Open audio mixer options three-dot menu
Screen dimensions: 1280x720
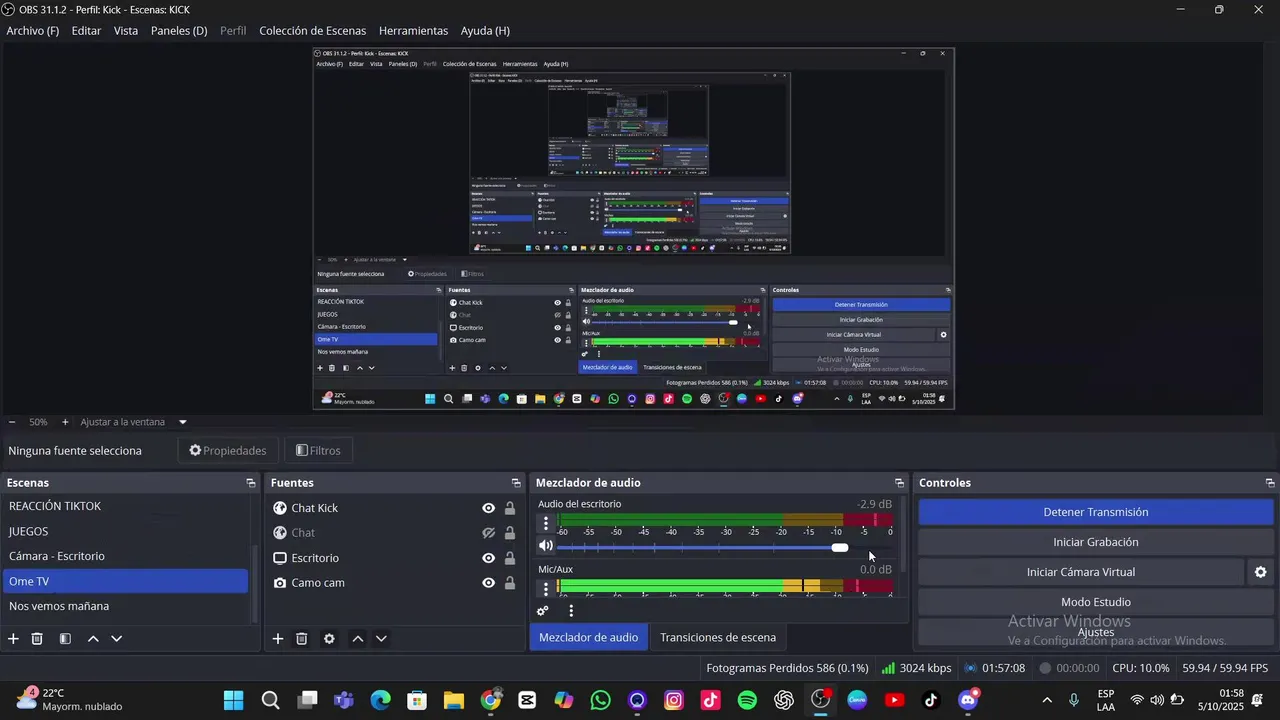[x=571, y=611]
